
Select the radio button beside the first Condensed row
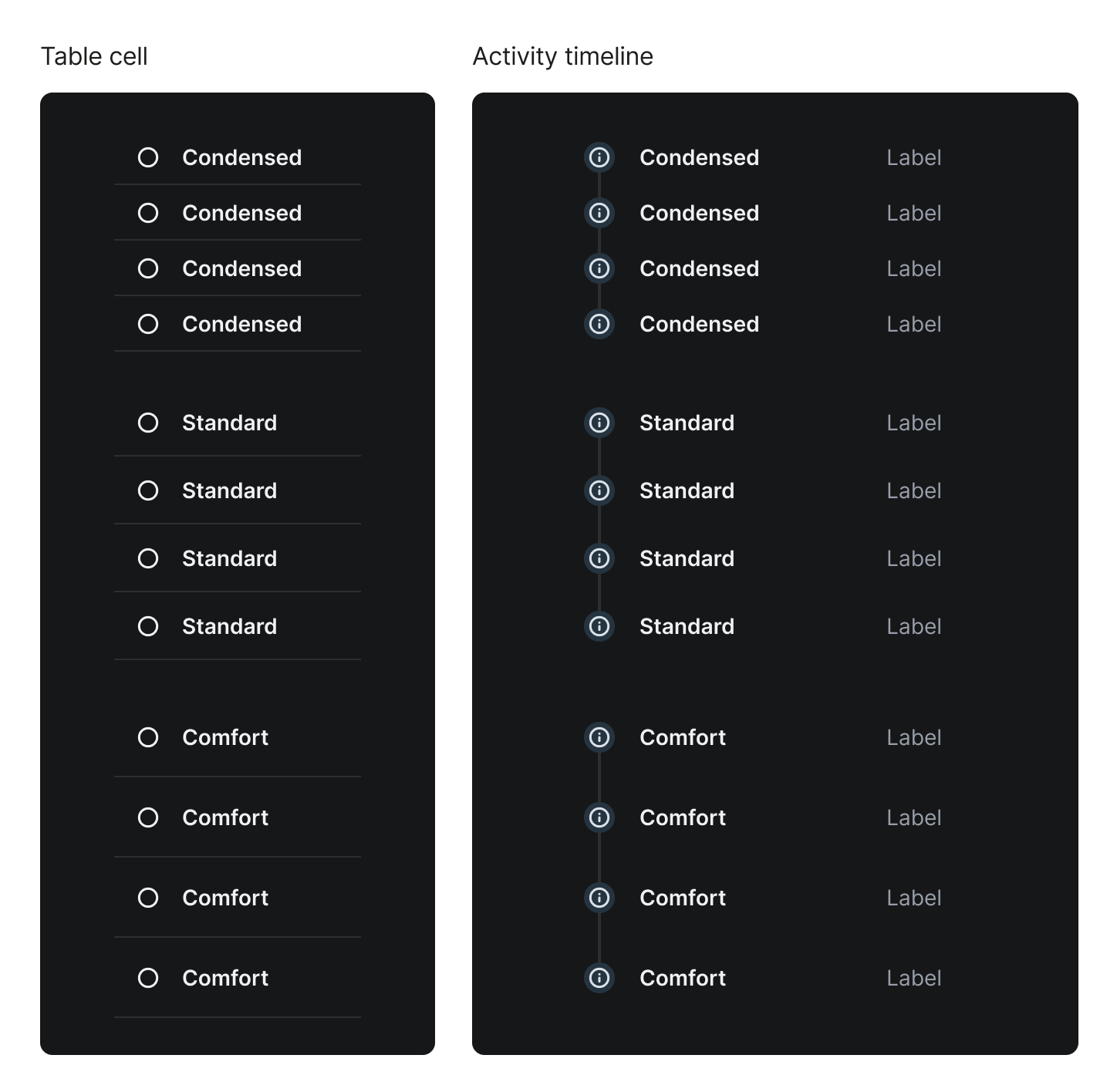[x=148, y=157]
